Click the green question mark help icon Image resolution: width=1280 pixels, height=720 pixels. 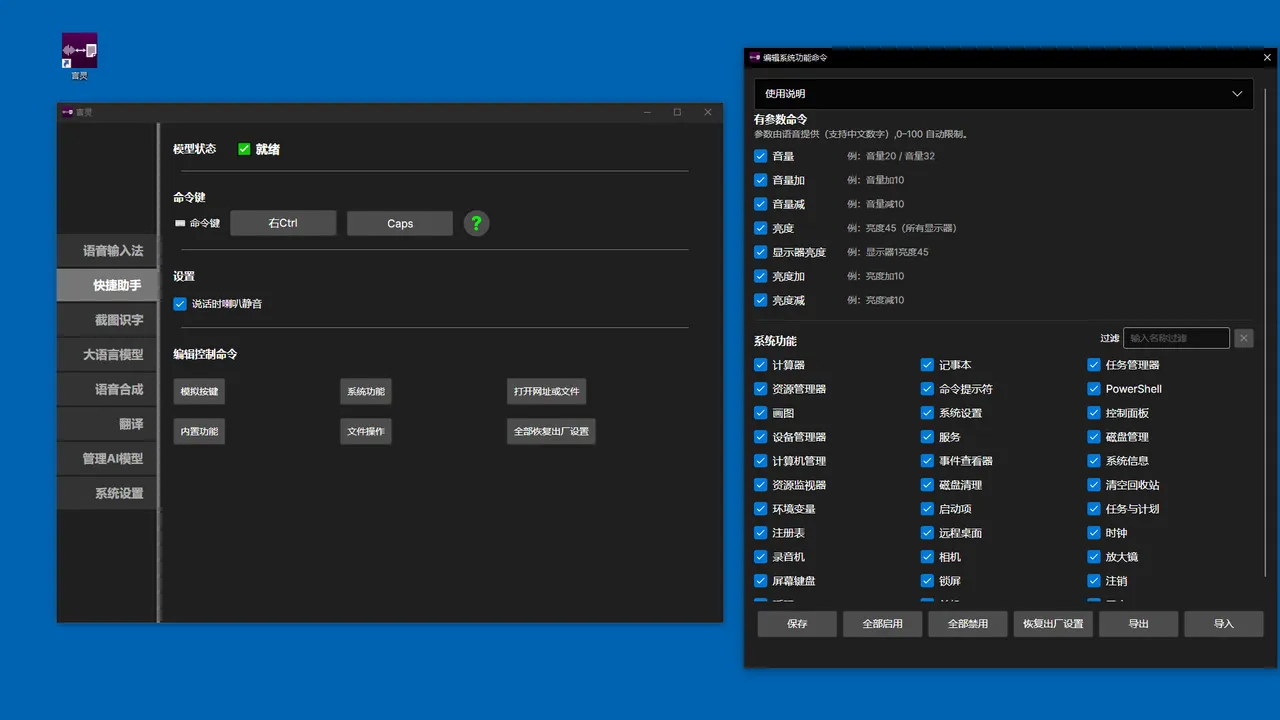point(477,223)
